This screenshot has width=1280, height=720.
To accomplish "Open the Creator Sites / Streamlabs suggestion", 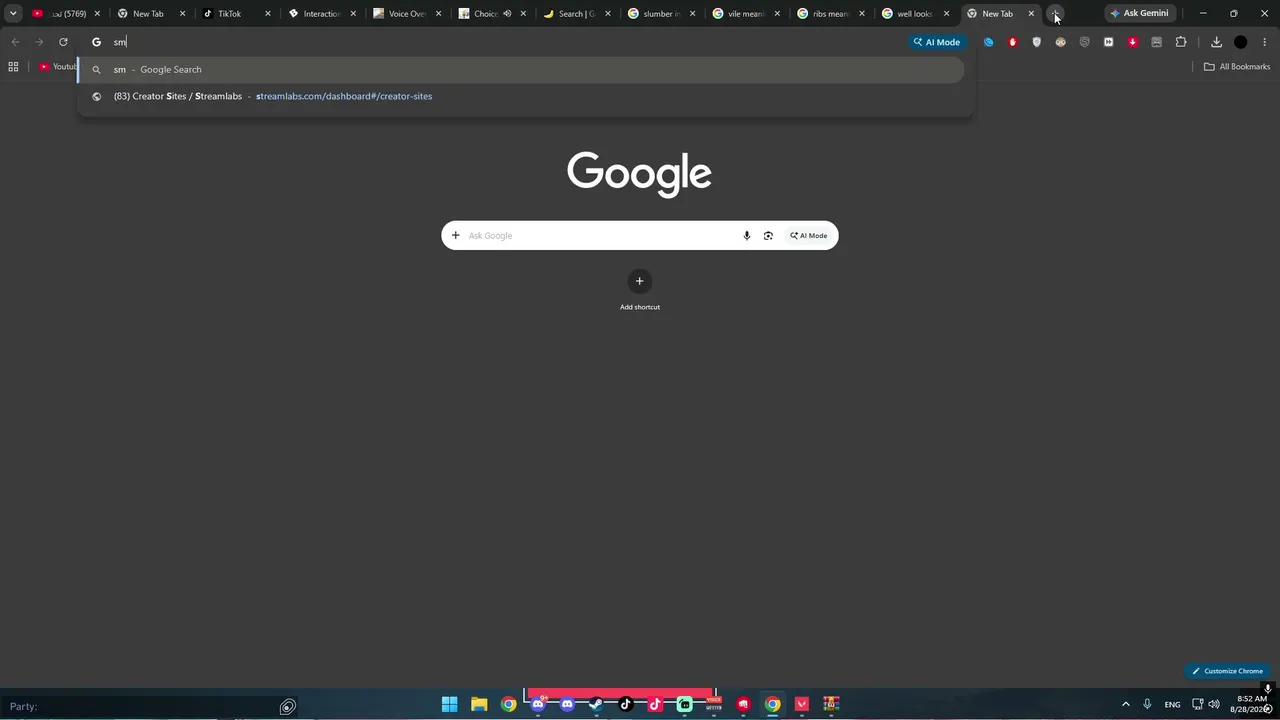I will click(x=521, y=96).
